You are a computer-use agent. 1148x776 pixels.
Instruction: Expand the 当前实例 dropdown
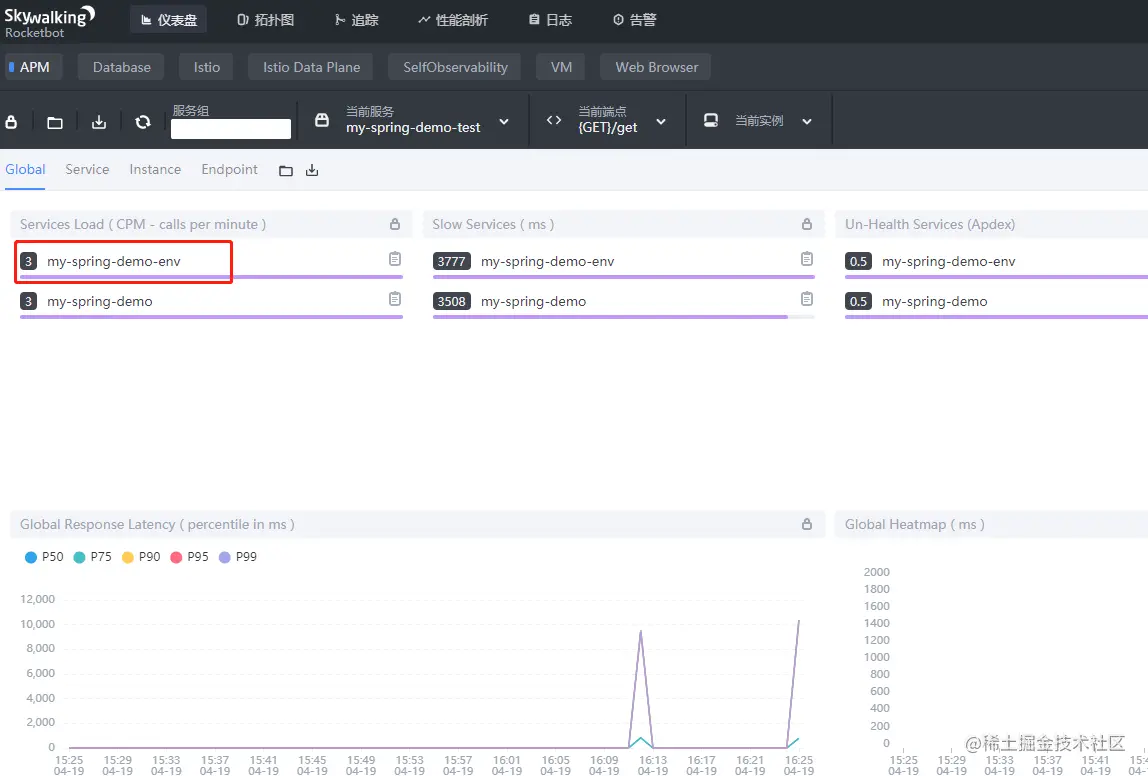pyautogui.click(x=807, y=122)
